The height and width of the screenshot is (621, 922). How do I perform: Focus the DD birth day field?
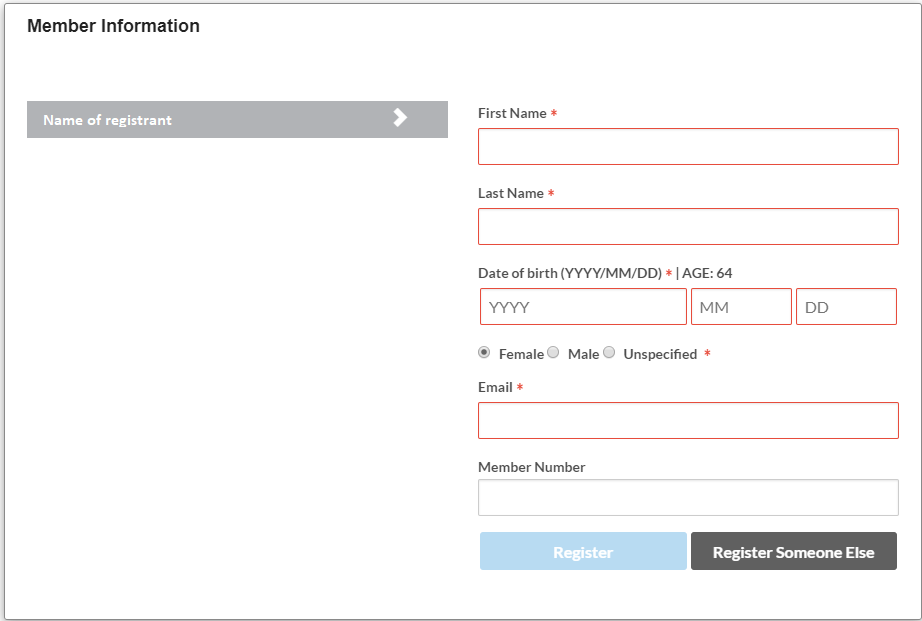tap(846, 307)
